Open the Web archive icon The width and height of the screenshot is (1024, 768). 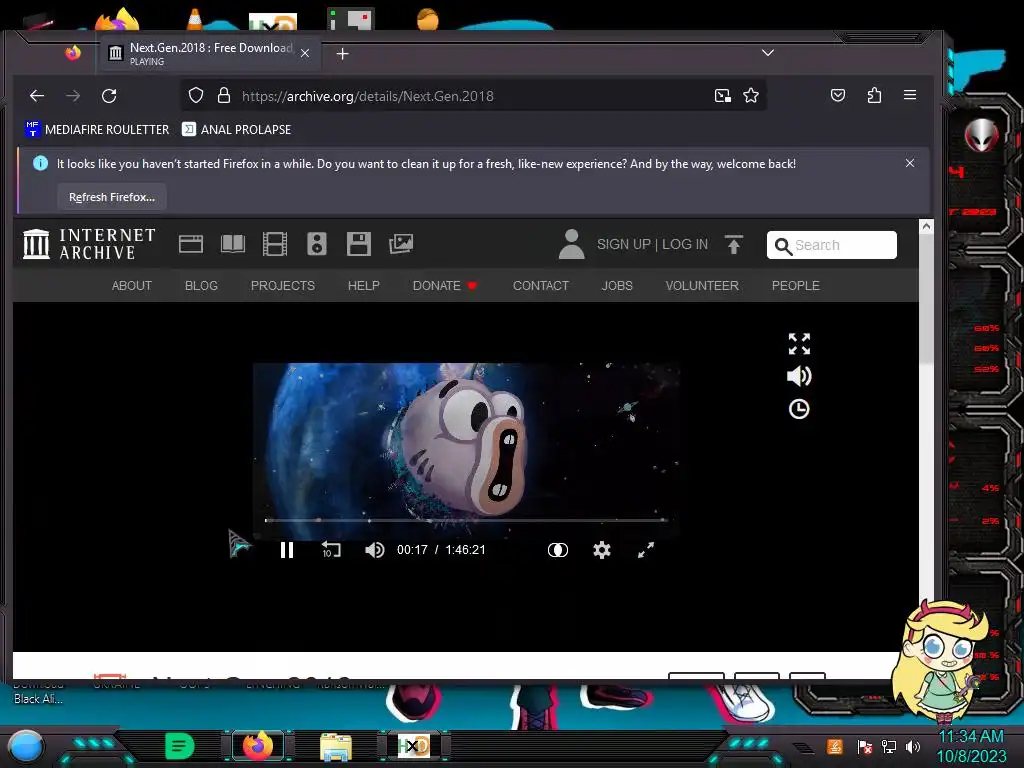tap(191, 244)
